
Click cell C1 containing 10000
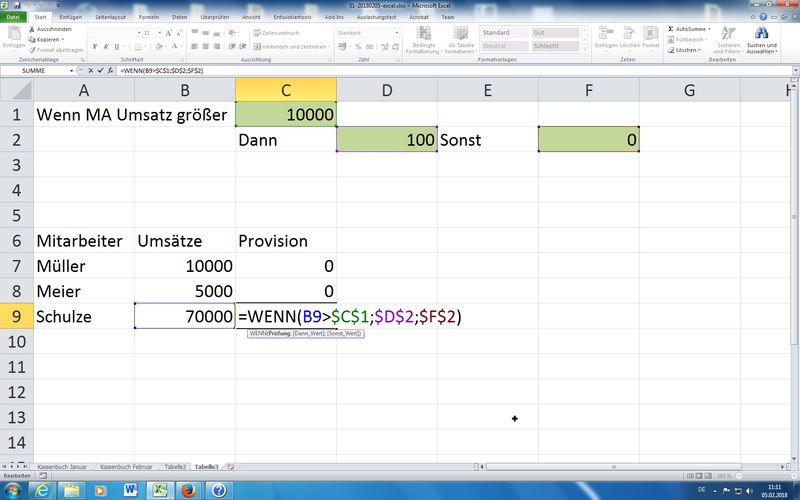pyautogui.click(x=286, y=114)
